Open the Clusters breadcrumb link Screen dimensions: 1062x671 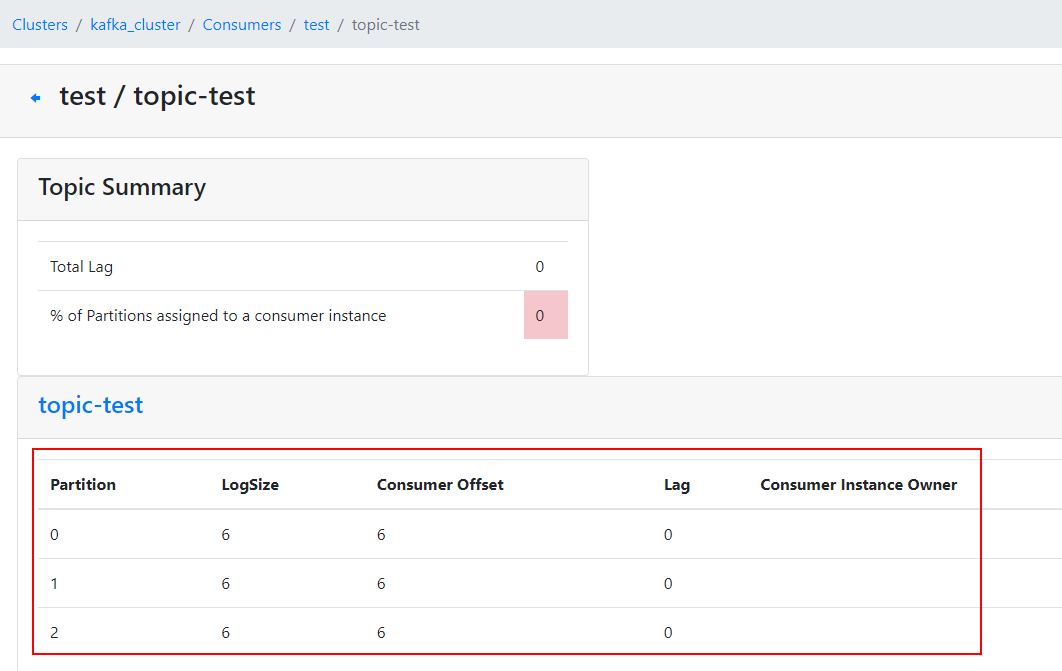40,25
